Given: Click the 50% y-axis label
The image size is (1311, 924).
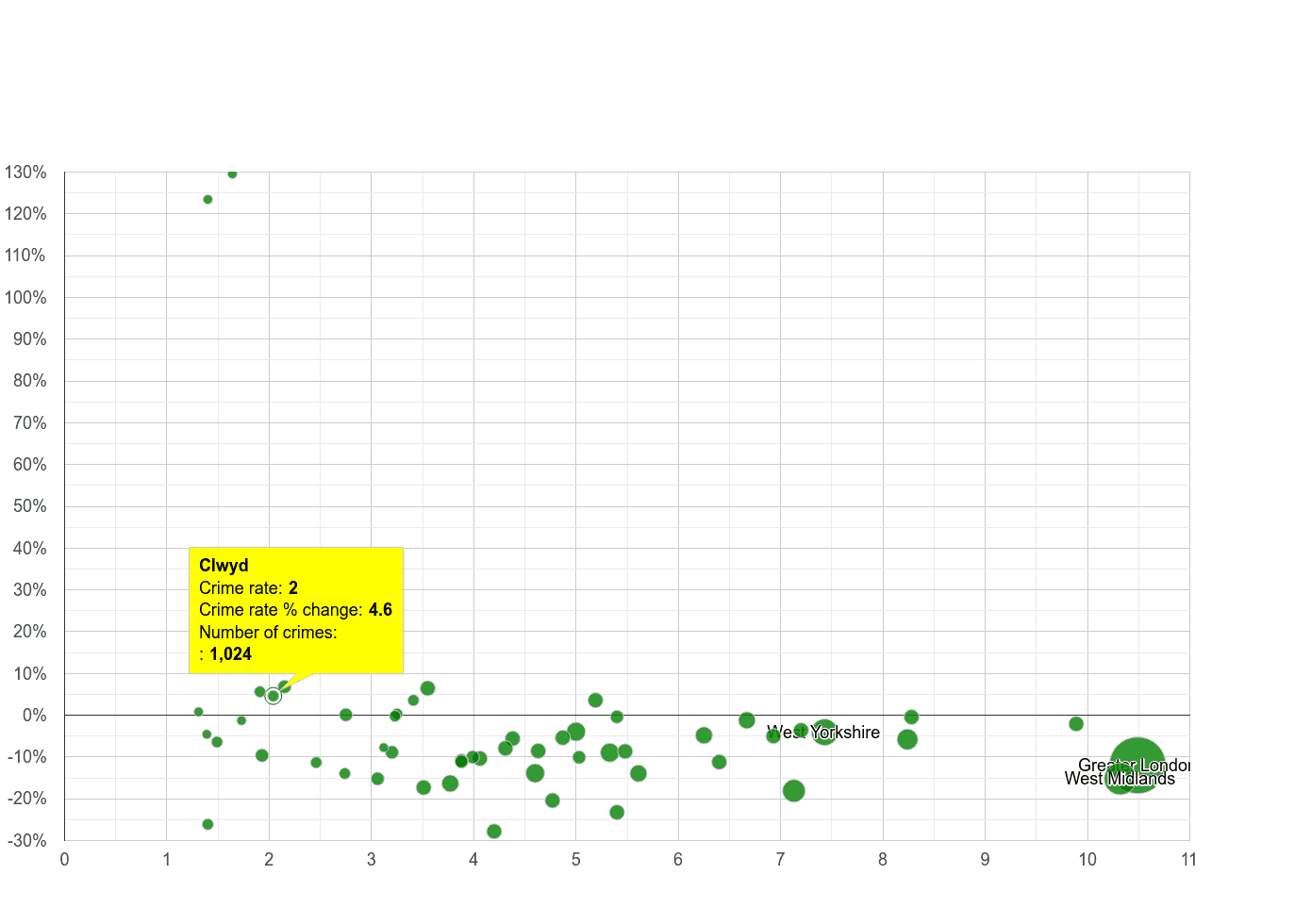Looking at the screenshot, I should pos(30,506).
